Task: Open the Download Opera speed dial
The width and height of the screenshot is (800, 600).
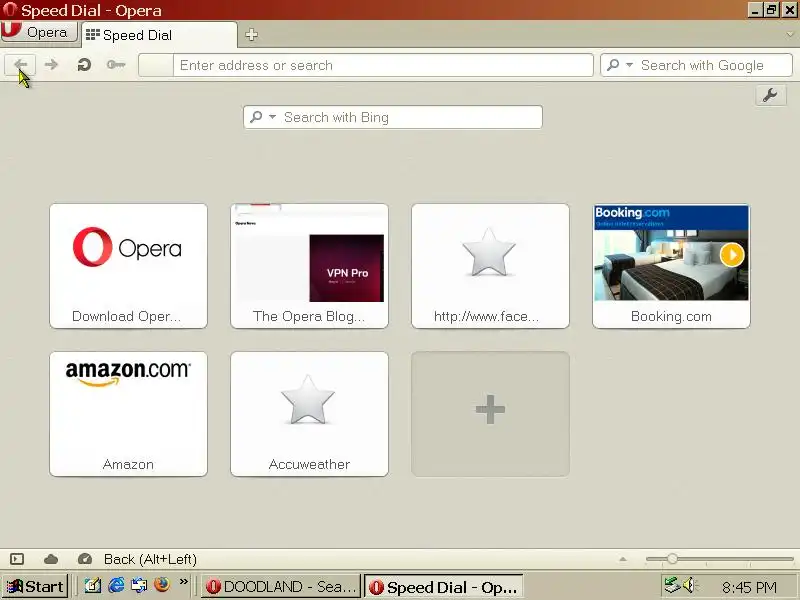Action: point(129,266)
